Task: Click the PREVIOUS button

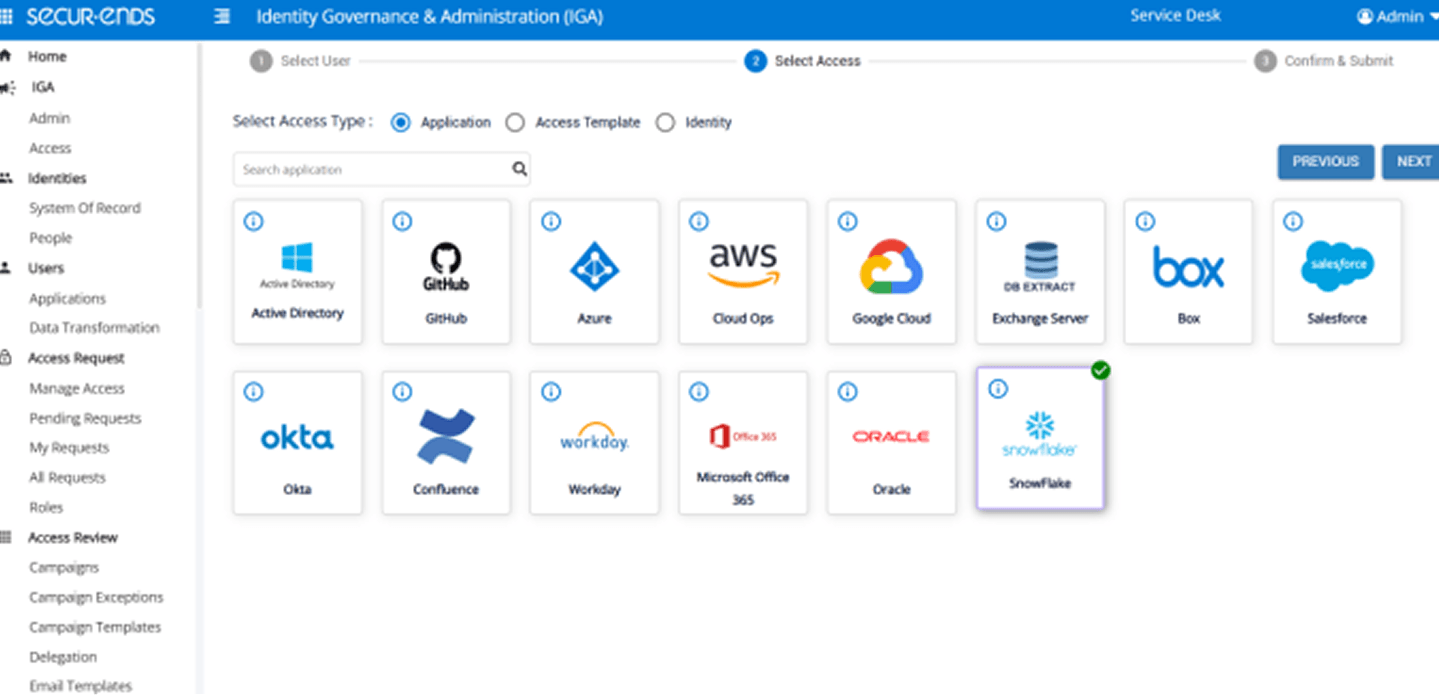Action: point(1325,162)
